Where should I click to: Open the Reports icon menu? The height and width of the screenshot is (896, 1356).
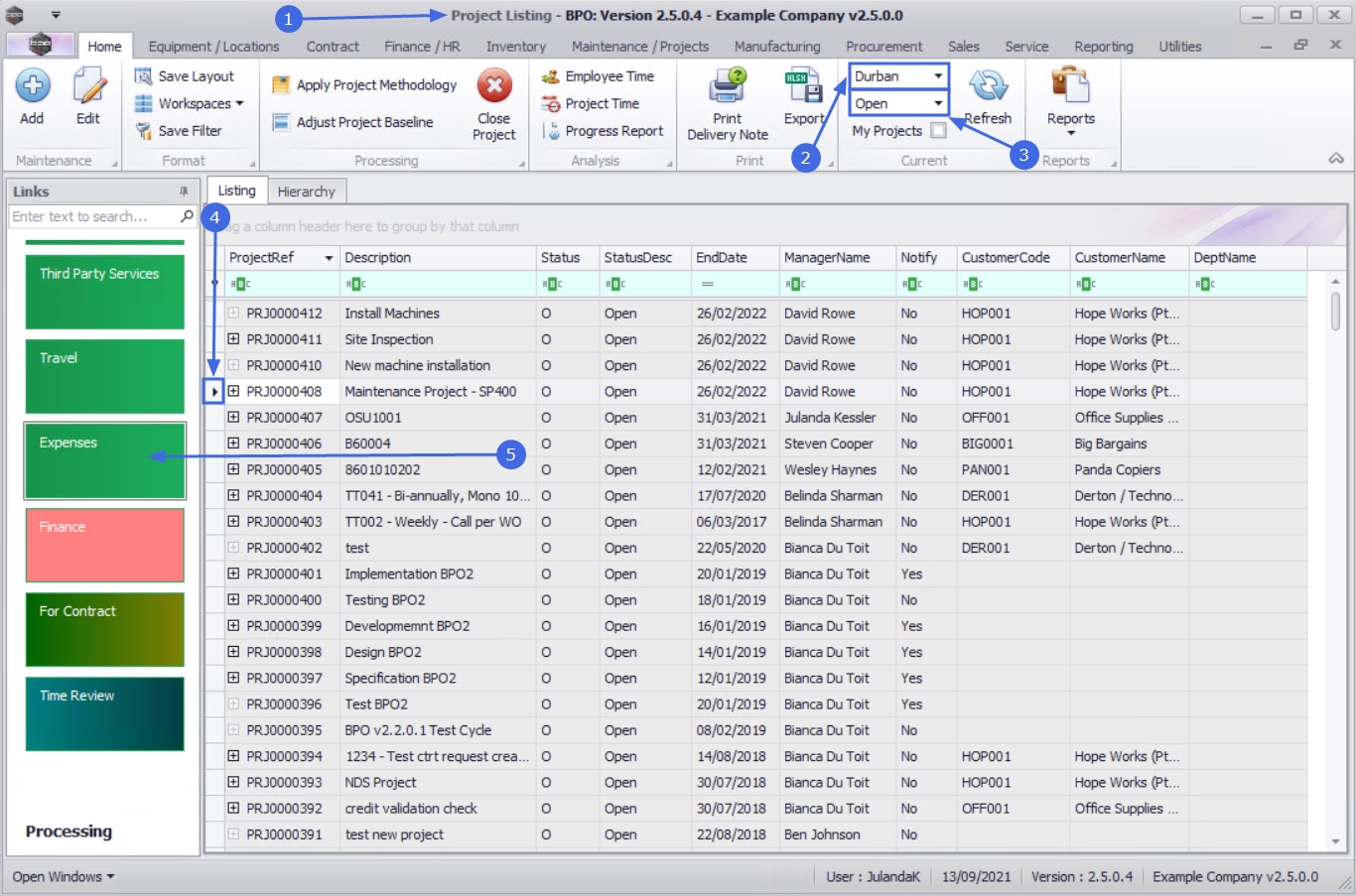tap(1070, 87)
